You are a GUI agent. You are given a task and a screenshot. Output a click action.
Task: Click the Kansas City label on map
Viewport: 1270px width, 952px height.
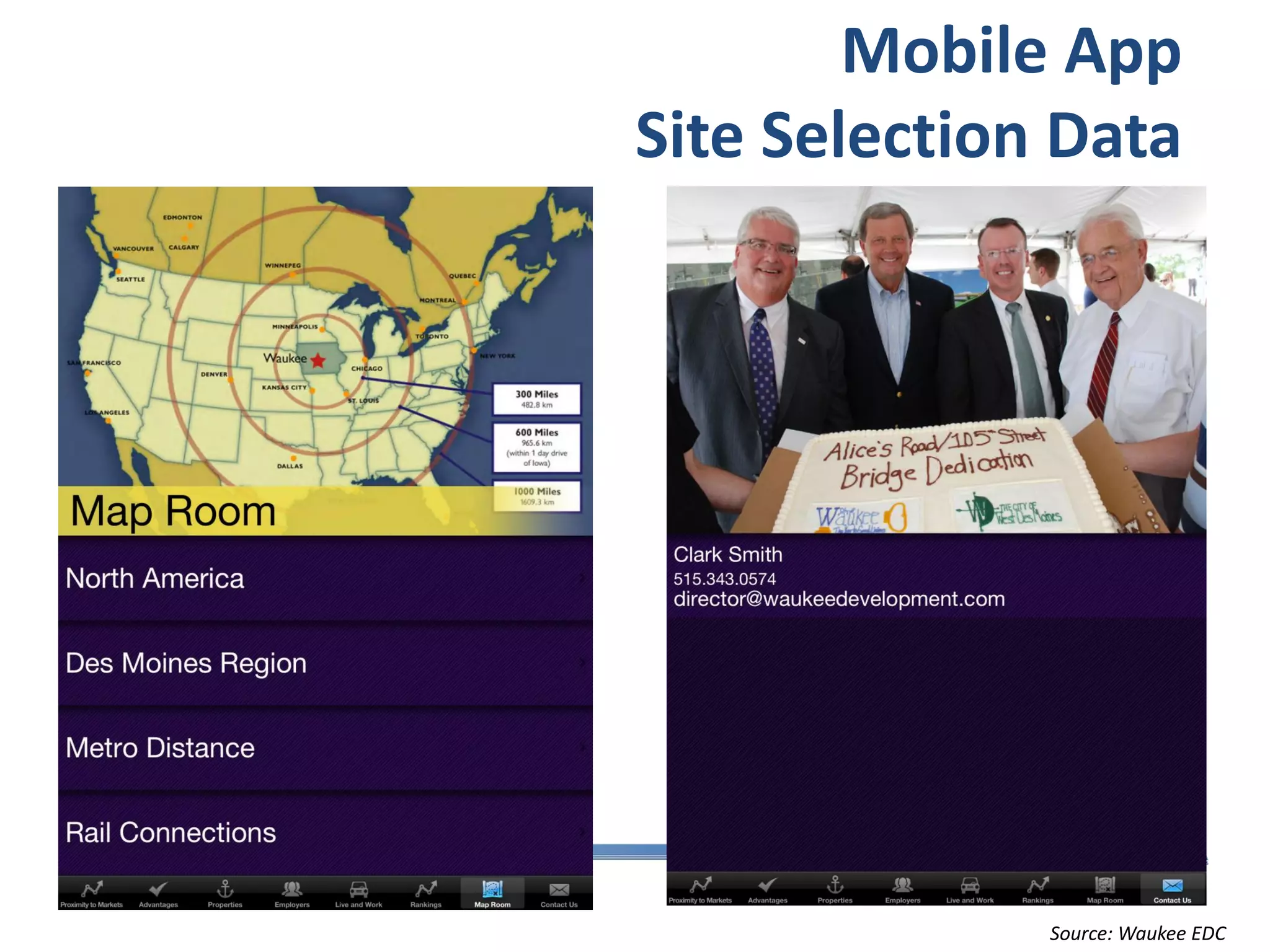284,387
